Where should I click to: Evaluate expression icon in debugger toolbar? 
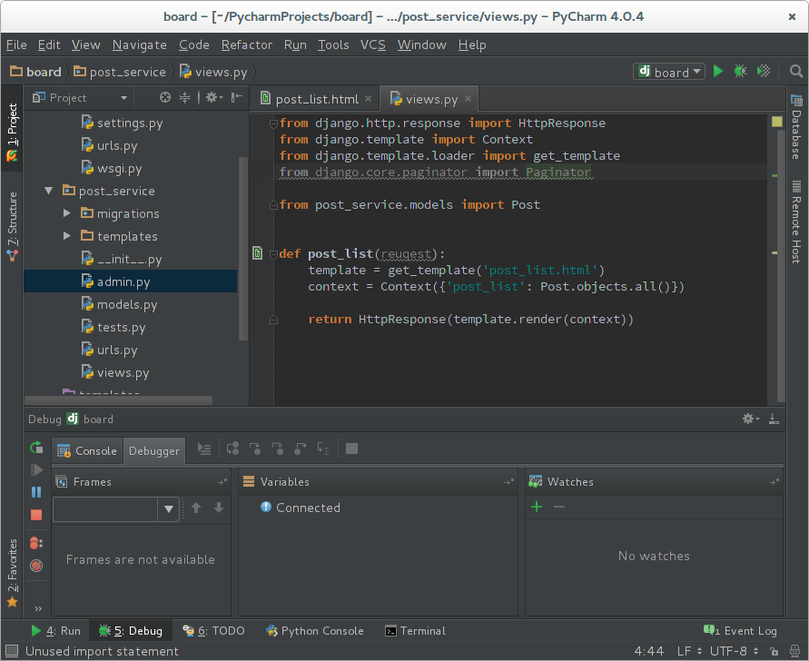pyautogui.click(x=352, y=449)
